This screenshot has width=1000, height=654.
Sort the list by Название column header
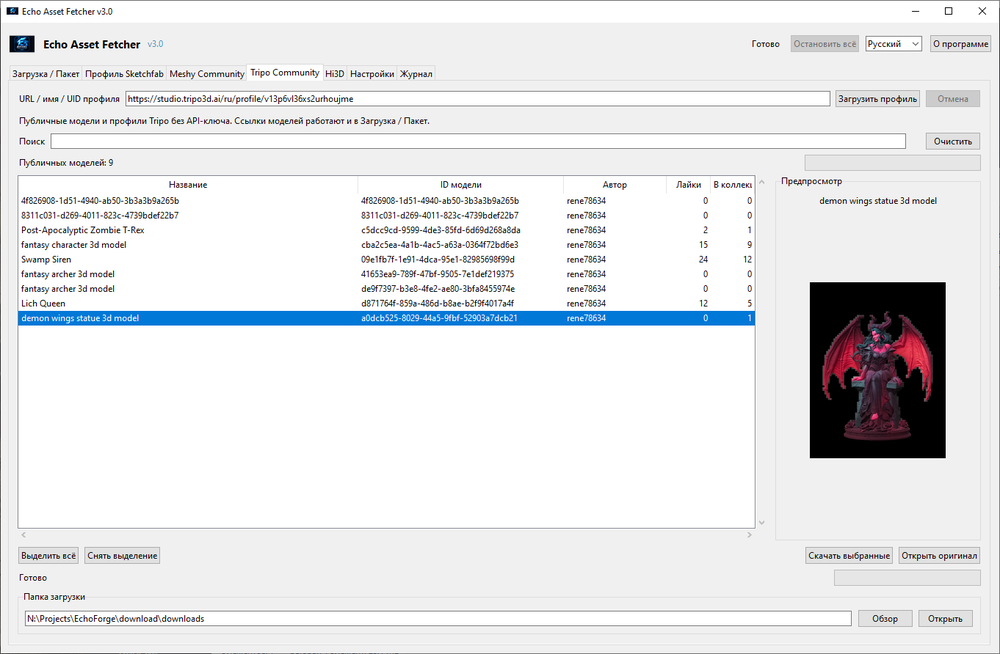coord(188,184)
